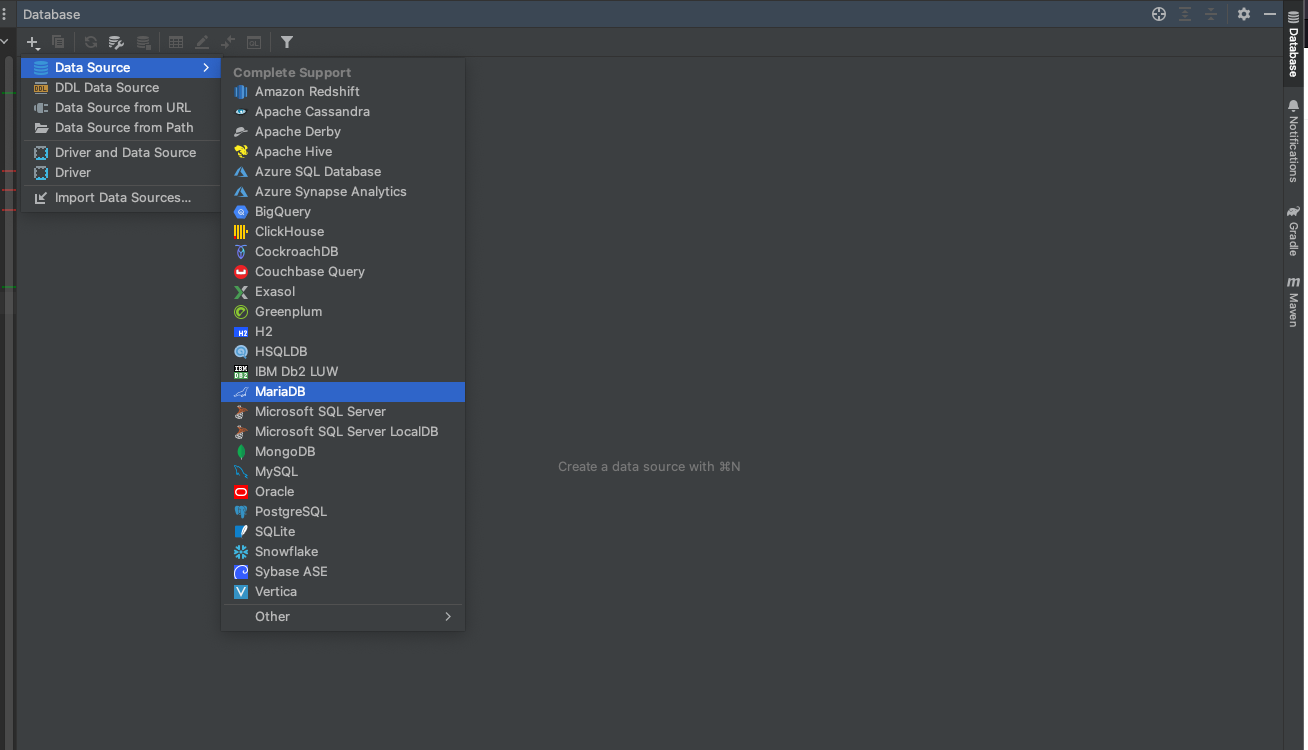Open the Other submenu
Image resolution: width=1308 pixels, height=750 pixels.
pyautogui.click(x=343, y=617)
